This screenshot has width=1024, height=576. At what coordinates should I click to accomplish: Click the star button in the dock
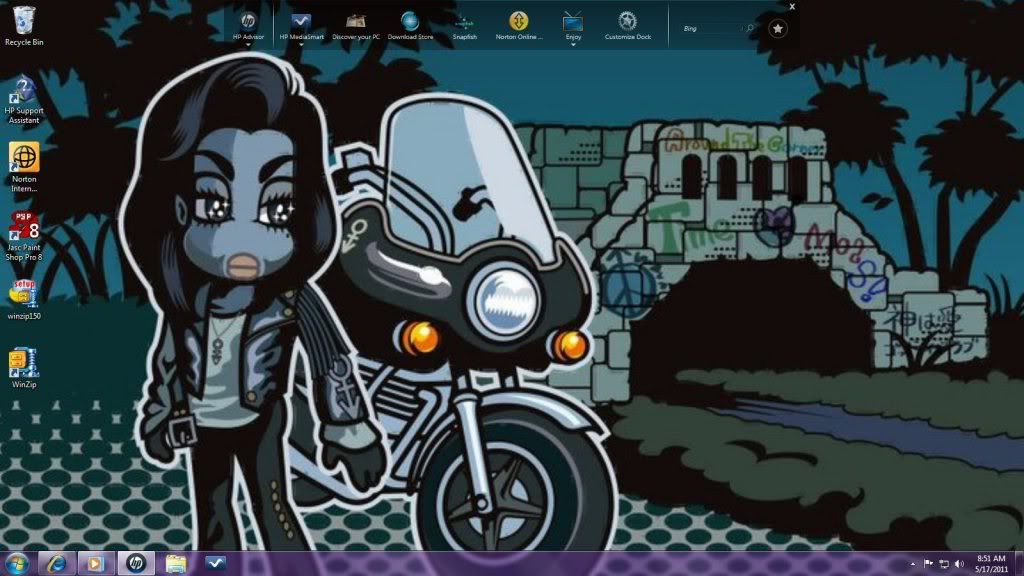(777, 29)
